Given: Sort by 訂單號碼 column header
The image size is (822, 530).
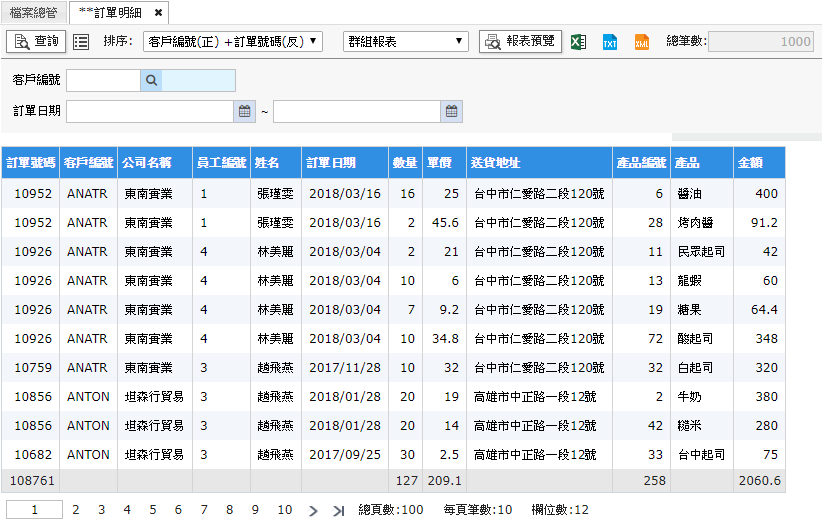Looking at the screenshot, I should (x=30, y=163).
